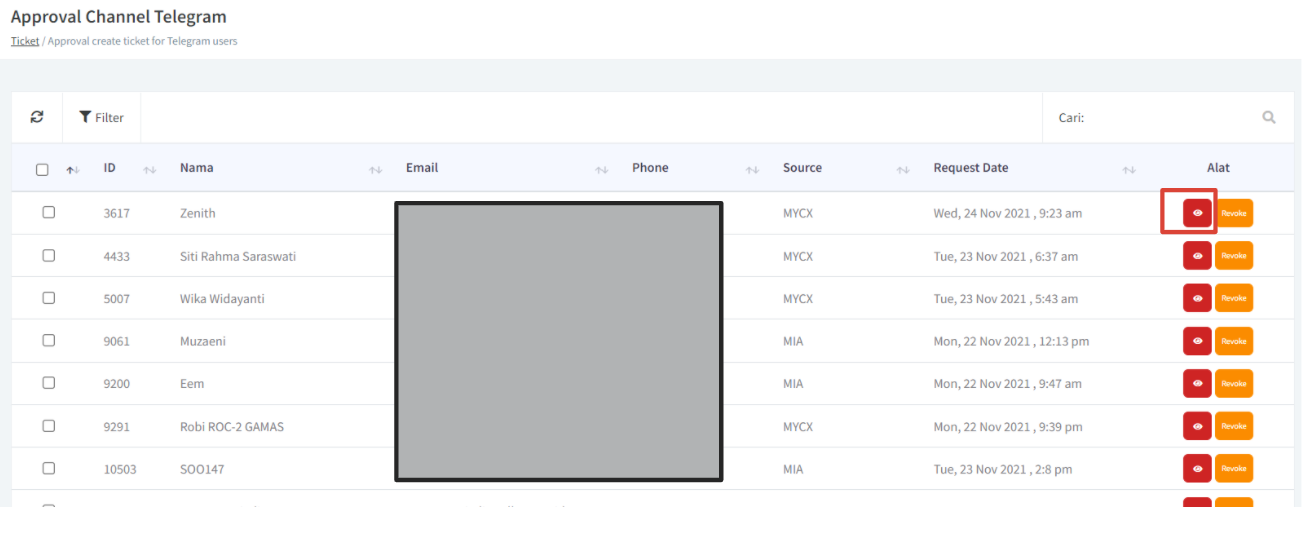Open view icon in Muzaeni row
The height and width of the screenshot is (559, 1308).
click(x=1196, y=341)
